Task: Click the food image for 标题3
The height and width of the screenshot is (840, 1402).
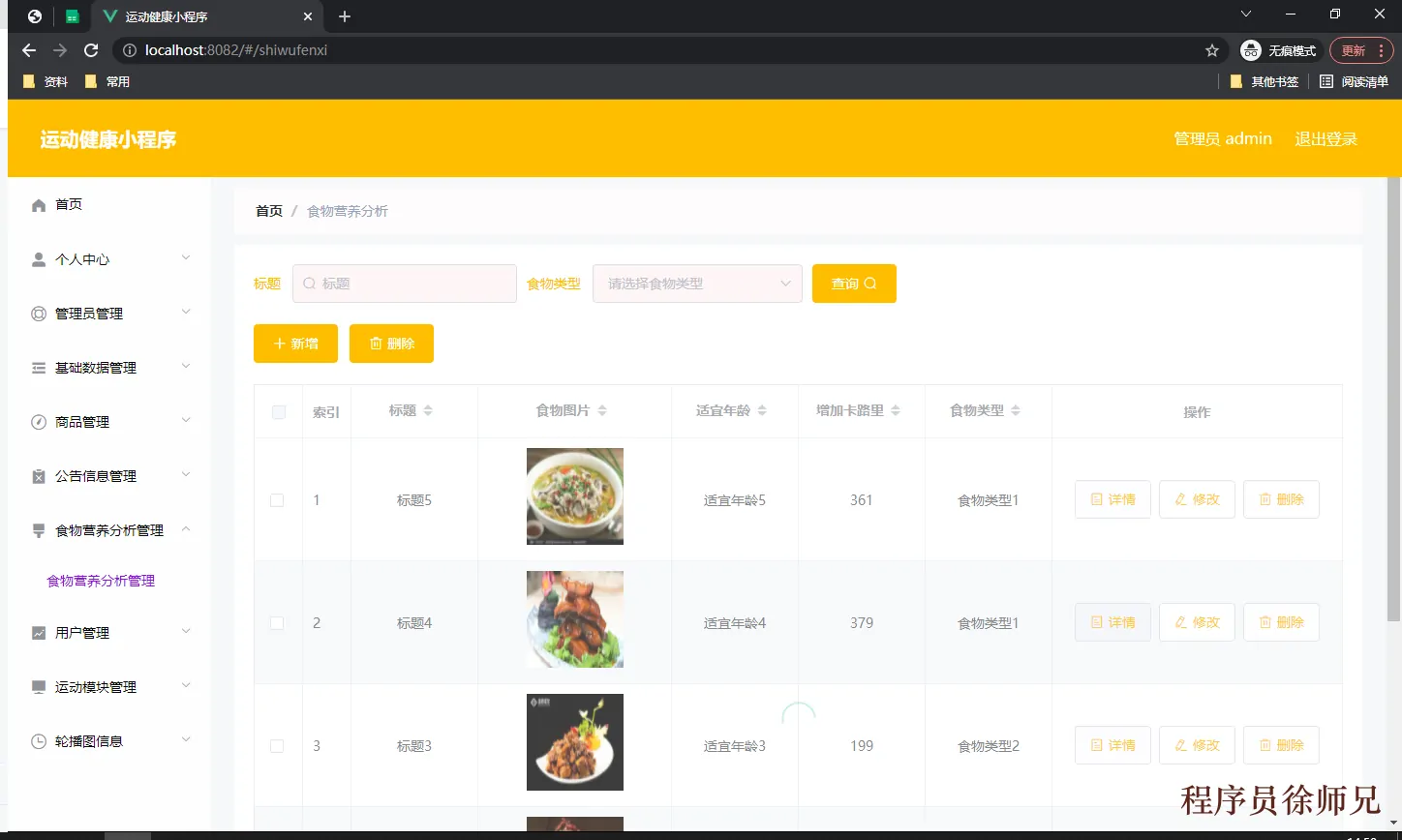Action: (x=575, y=742)
